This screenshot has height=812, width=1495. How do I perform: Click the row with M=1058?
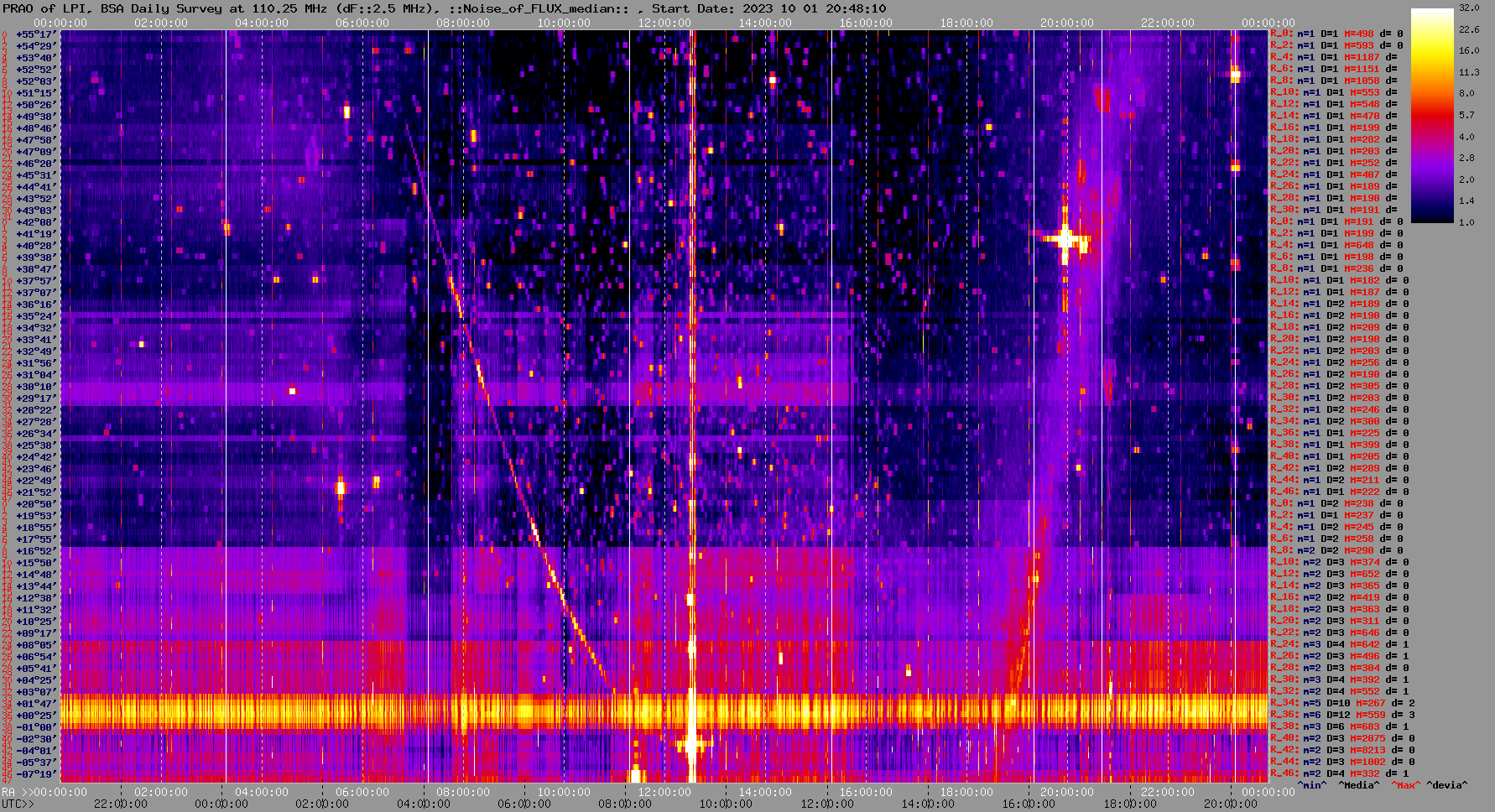pos(1334,81)
